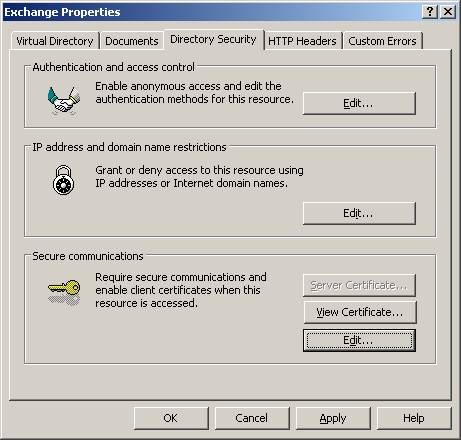461x440 pixels.
Task: Click 'Enable anonymous access and edit the' text
Action: [x=188, y=86]
